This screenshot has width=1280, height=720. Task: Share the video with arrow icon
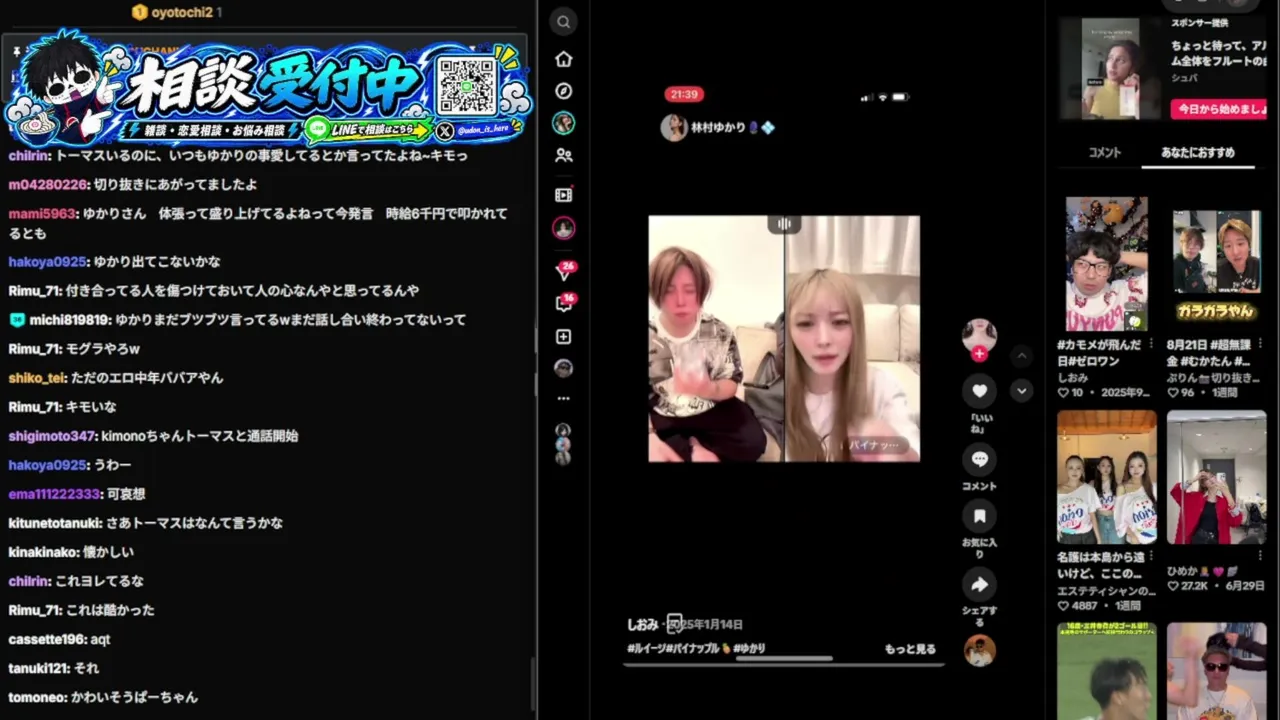(979, 584)
